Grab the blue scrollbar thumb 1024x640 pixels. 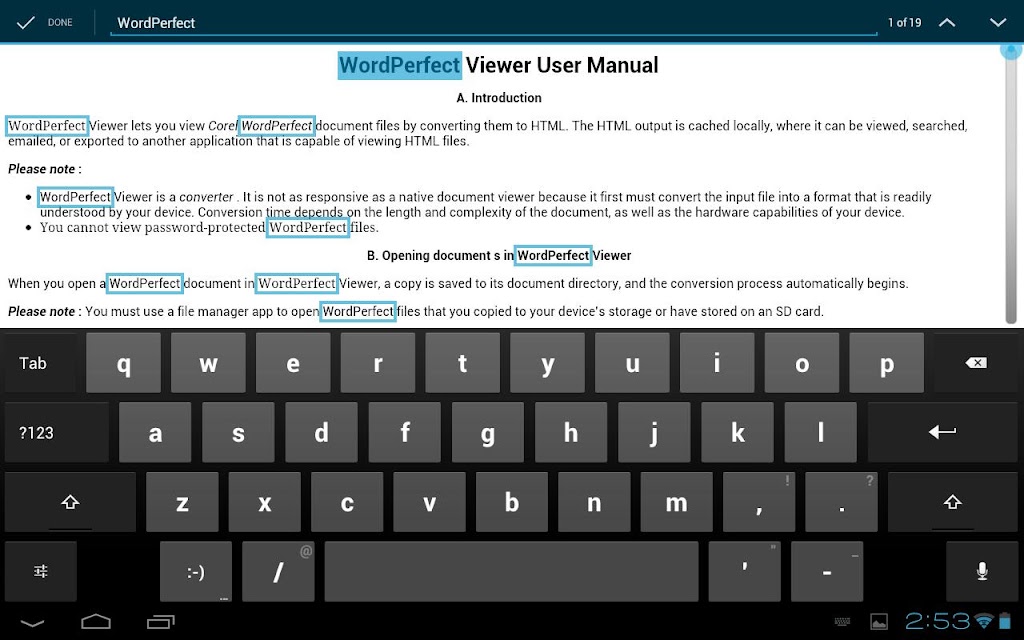[1011, 50]
